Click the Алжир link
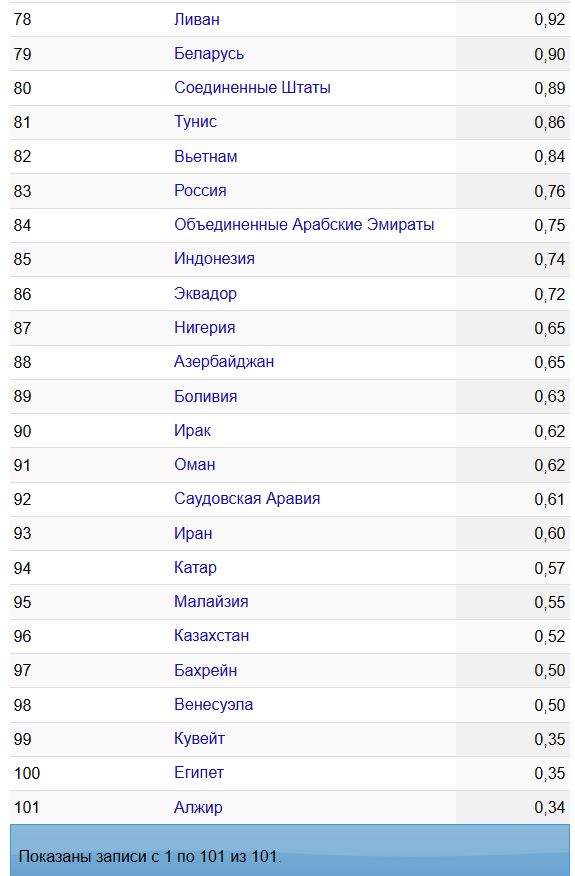The height and width of the screenshot is (876, 575). [198, 807]
